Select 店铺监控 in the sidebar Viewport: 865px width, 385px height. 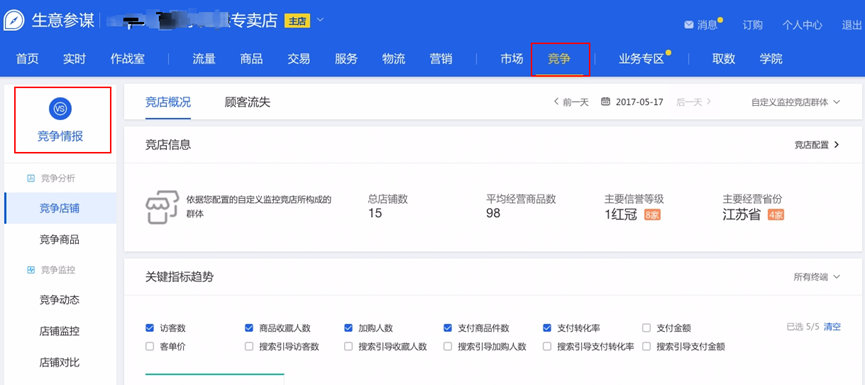coord(59,331)
